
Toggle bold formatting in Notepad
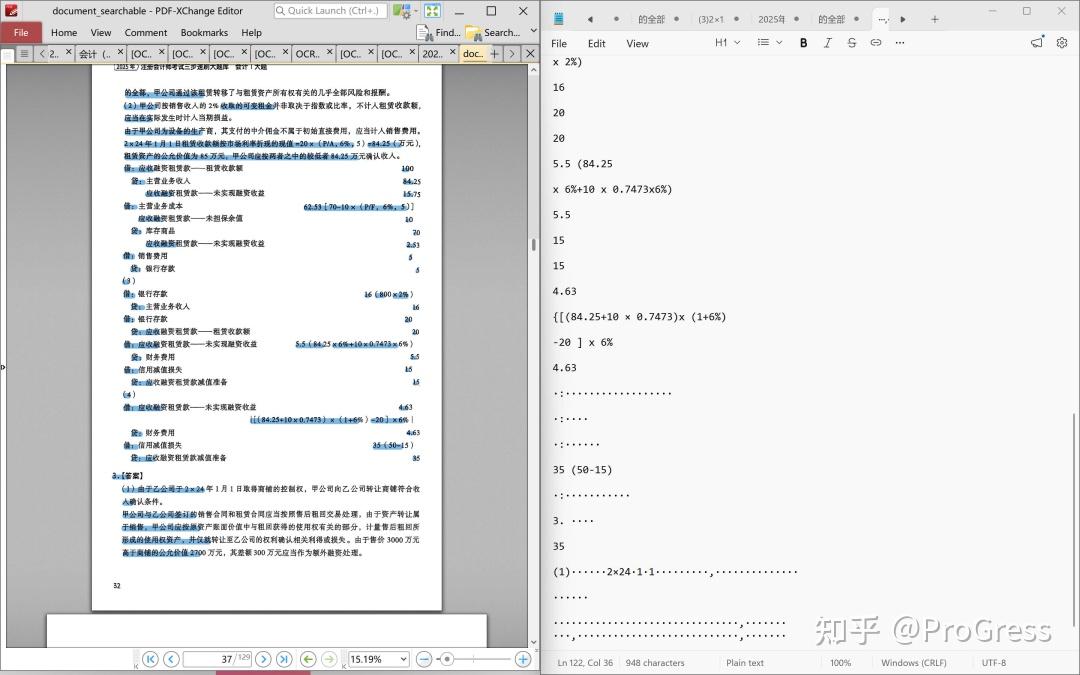(x=803, y=43)
